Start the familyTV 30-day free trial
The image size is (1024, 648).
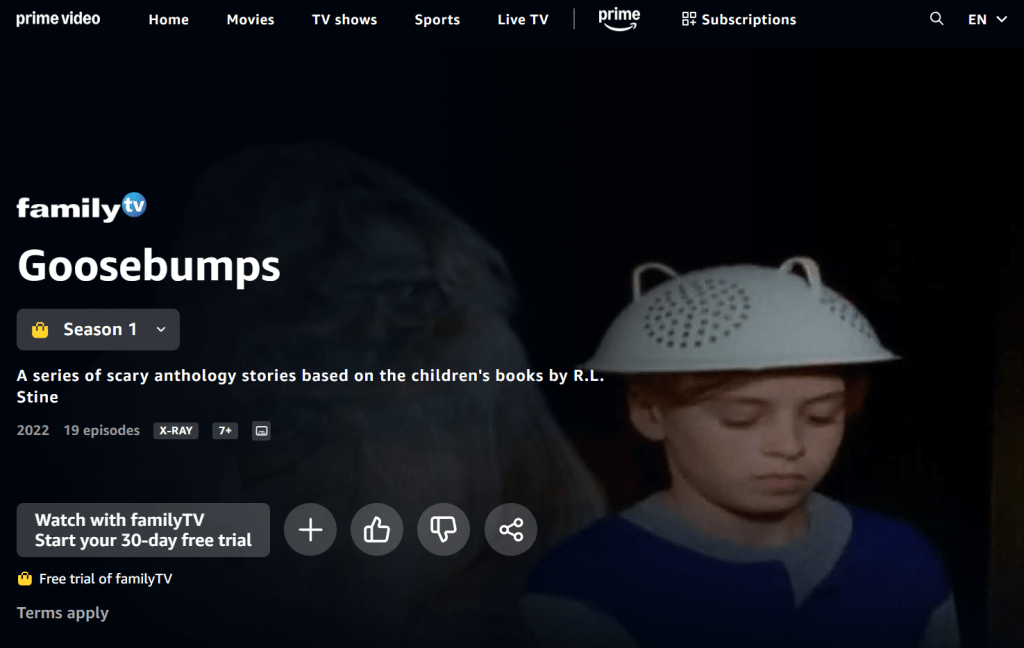pyautogui.click(x=143, y=530)
